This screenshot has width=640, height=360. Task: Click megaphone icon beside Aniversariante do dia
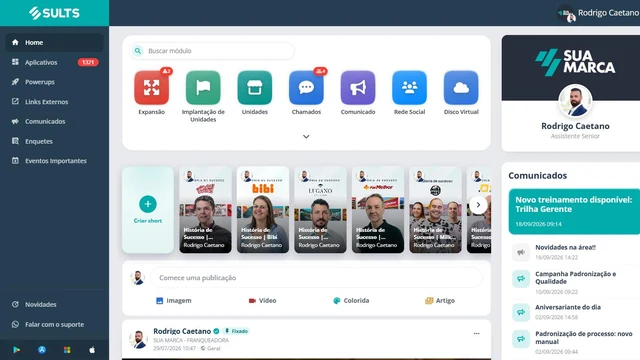point(521,312)
